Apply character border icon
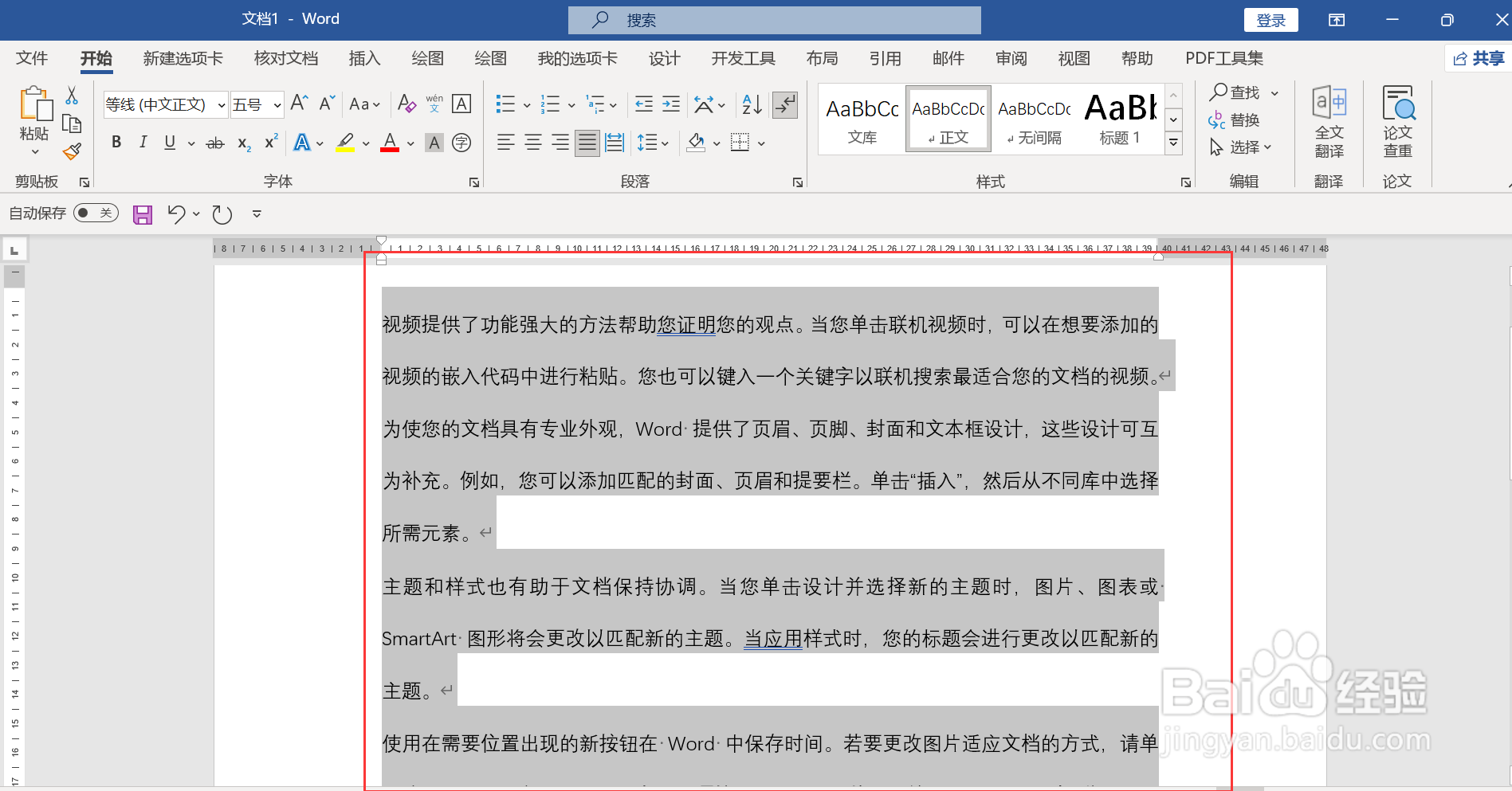Image resolution: width=1512 pixels, height=791 pixels. pos(461,104)
